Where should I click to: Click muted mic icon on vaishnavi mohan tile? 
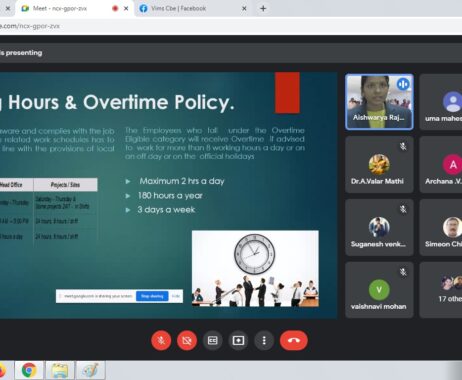tap(403, 272)
